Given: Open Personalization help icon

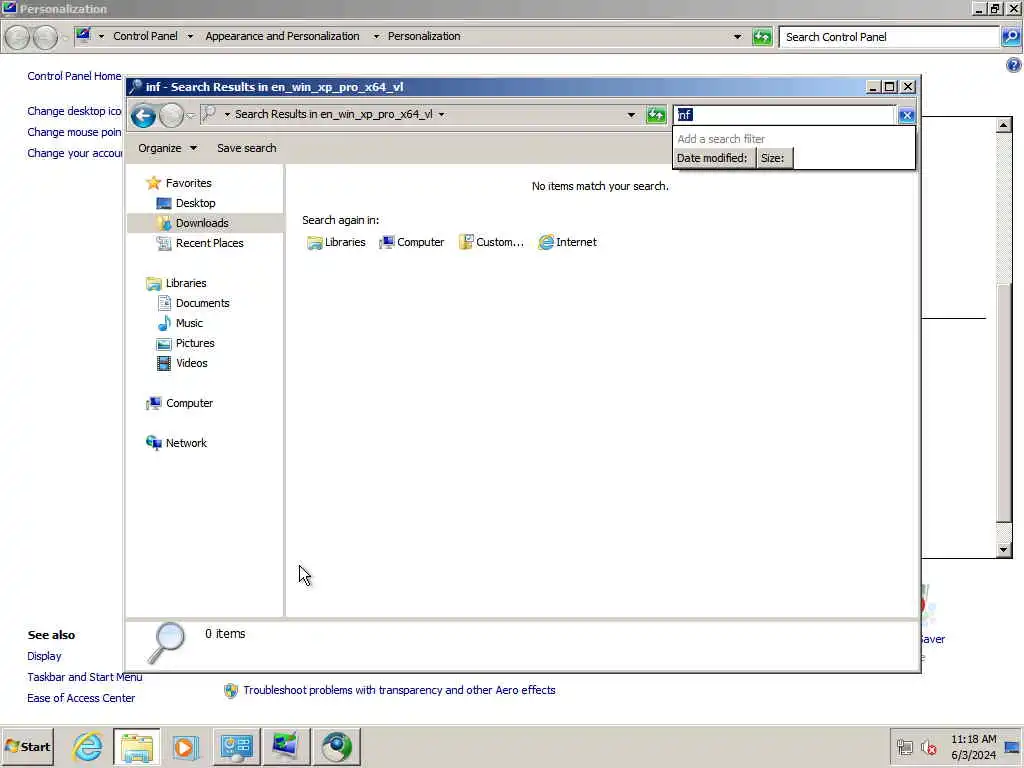Looking at the screenshot, I should click(x=1014, y=65).
